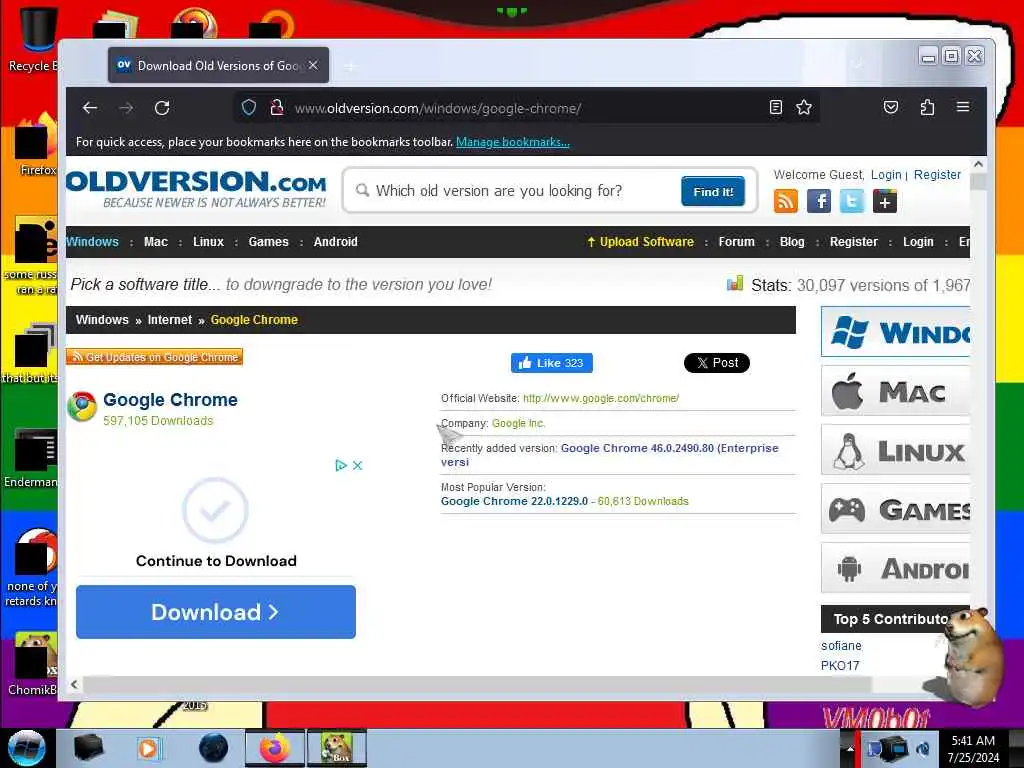The width and height of the screenshot is (1024, 768).
Task: Close the ad with X icon
Action: (x=357, y=466)
